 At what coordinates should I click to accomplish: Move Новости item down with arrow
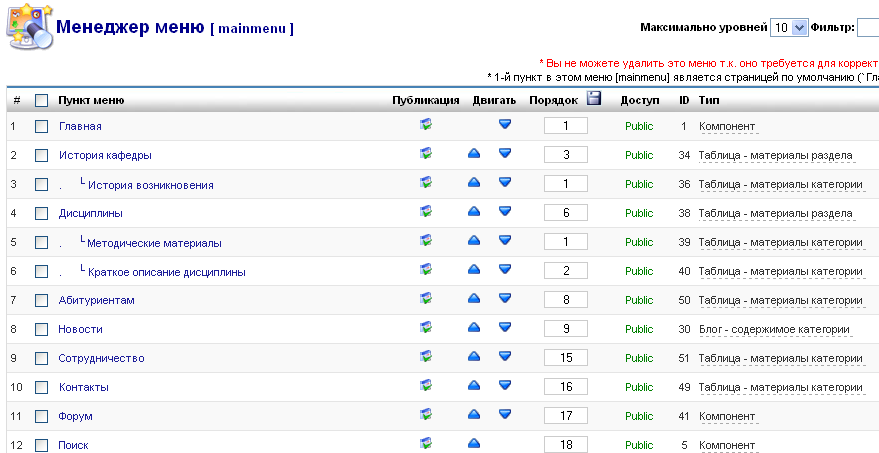click(x=505, y=327)
